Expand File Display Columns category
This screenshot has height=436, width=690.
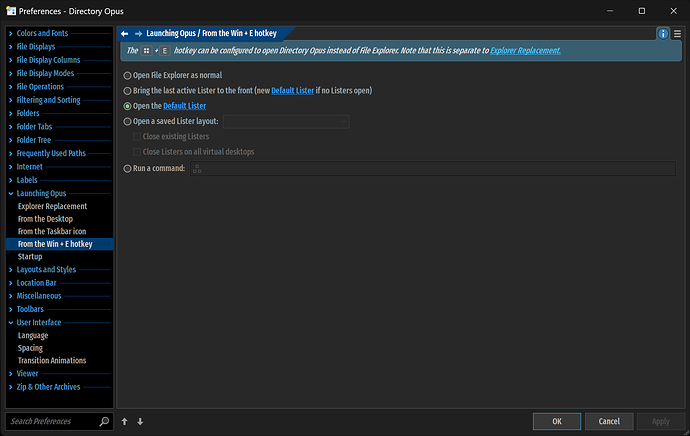click(x=11, y=60)
